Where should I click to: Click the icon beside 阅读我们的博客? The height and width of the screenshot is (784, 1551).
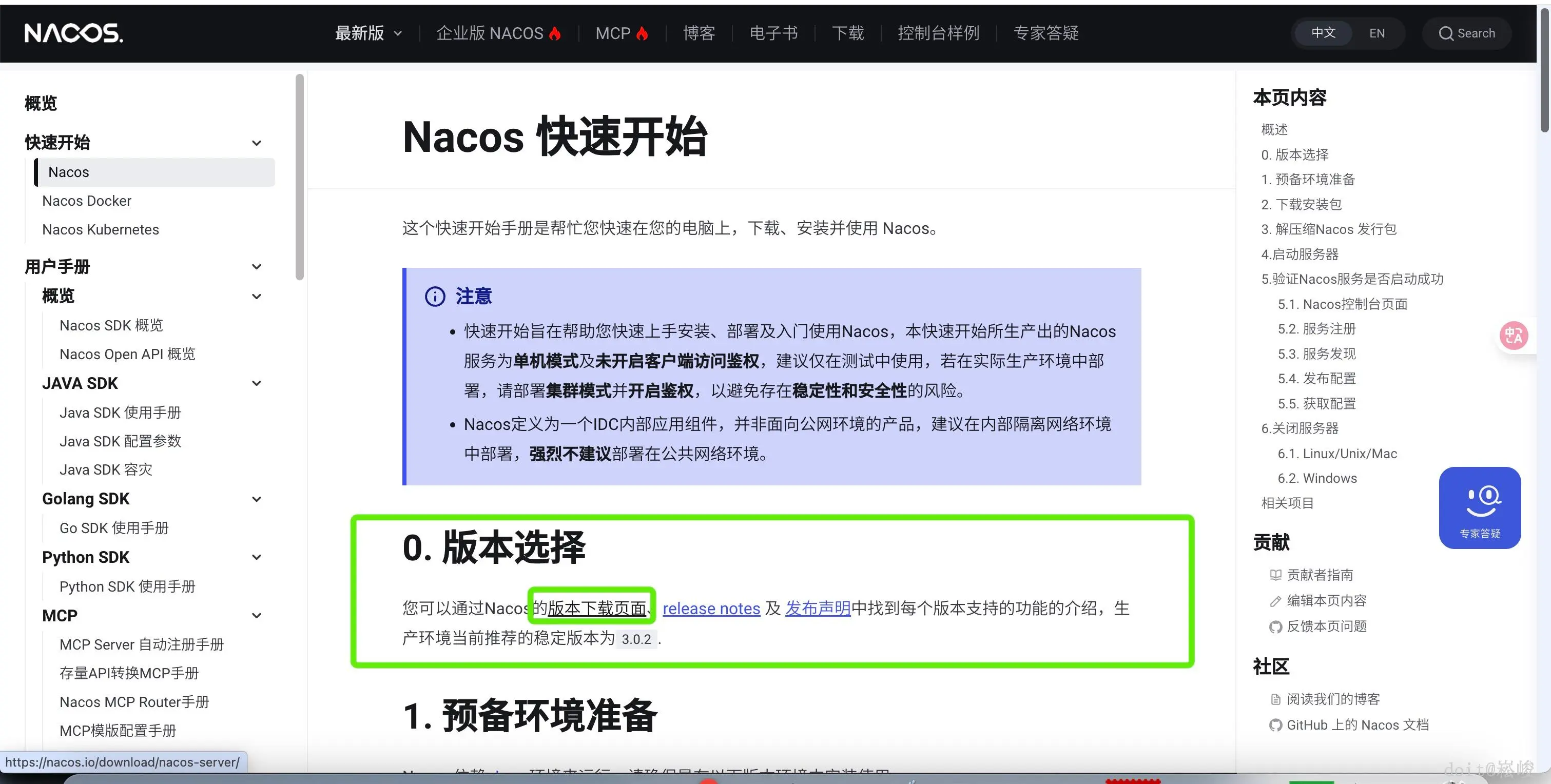[x=1275, y=698]
